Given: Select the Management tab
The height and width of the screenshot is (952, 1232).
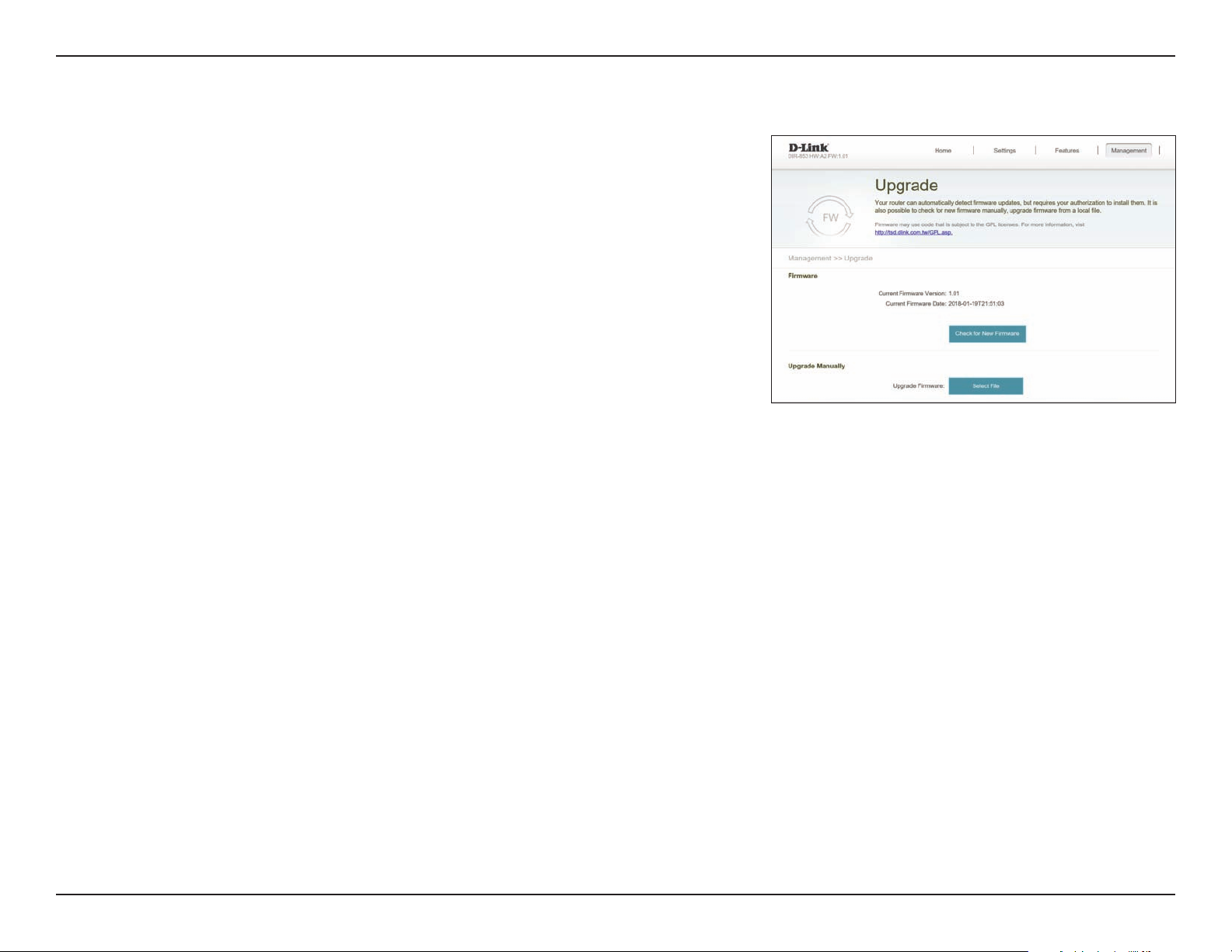Looking at the screenshot, I should (1129, 151).
